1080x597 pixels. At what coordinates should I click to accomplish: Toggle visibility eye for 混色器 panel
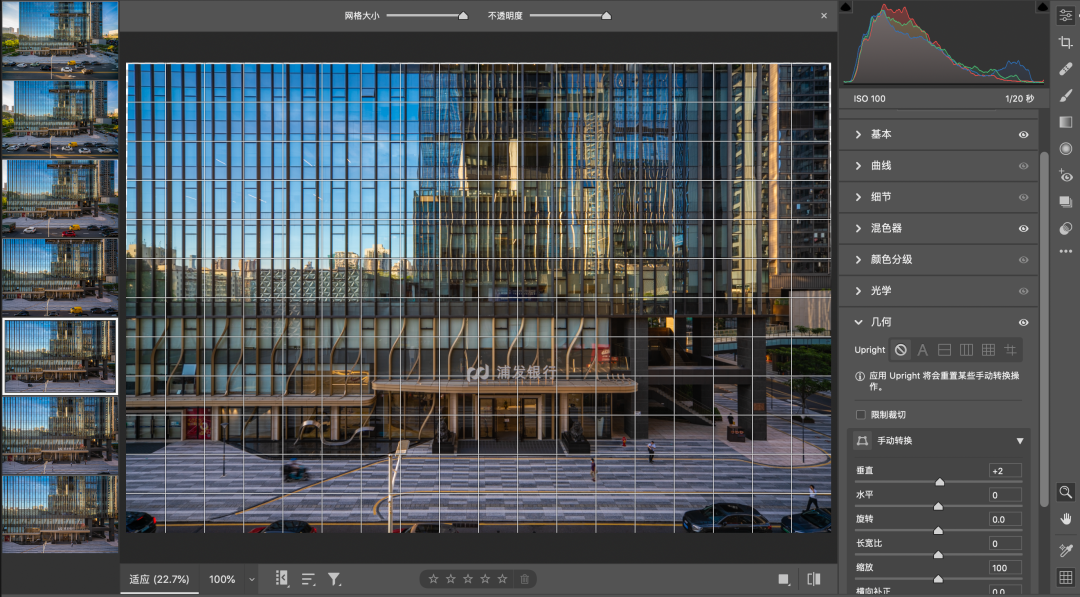coord(1023,228)
